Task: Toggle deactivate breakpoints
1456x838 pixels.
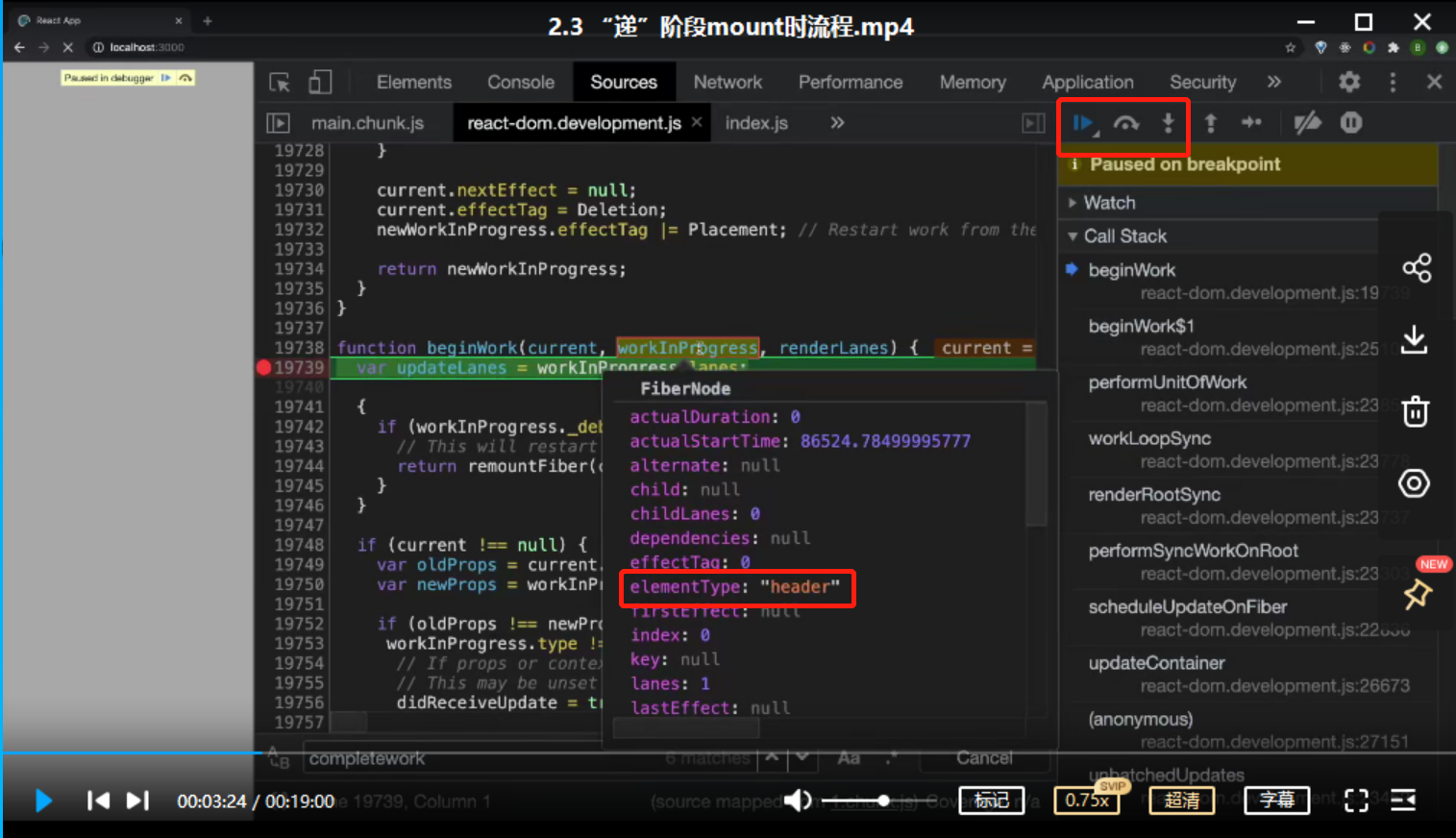Action: 1307,123
